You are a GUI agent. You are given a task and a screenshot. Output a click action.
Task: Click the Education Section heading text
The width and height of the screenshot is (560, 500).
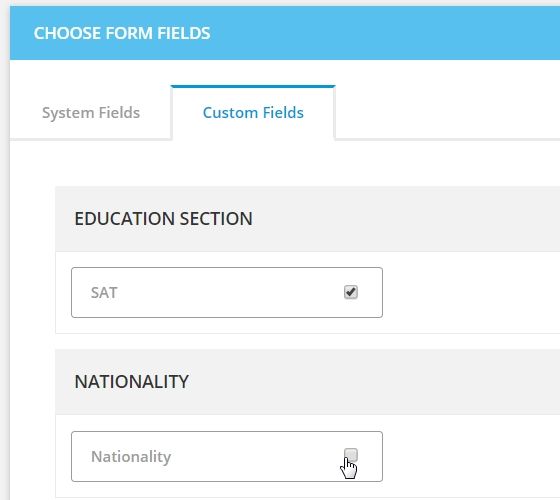coord(164,219)
